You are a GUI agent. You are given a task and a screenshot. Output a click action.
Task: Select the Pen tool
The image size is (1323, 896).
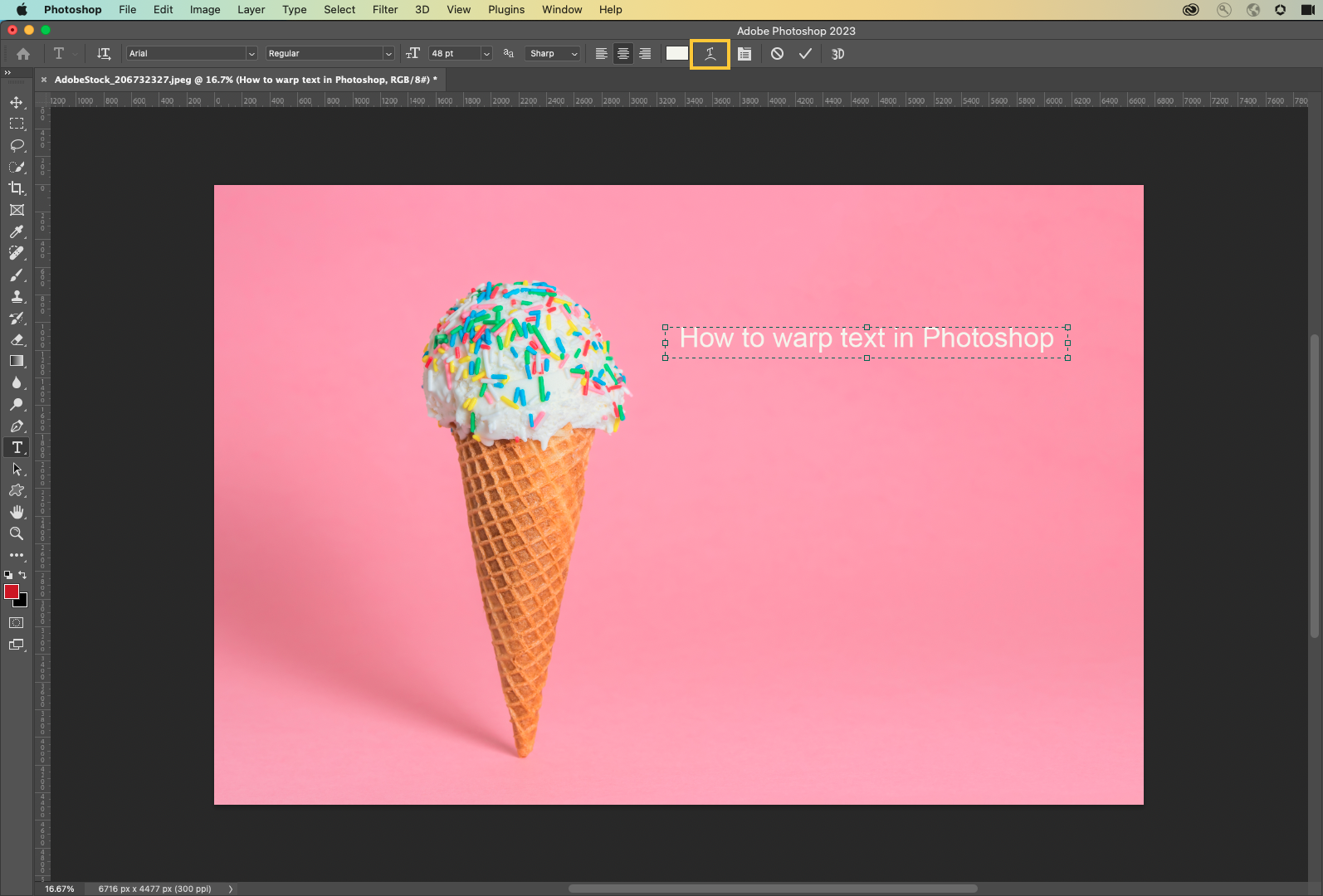click(x=17, y=426)
